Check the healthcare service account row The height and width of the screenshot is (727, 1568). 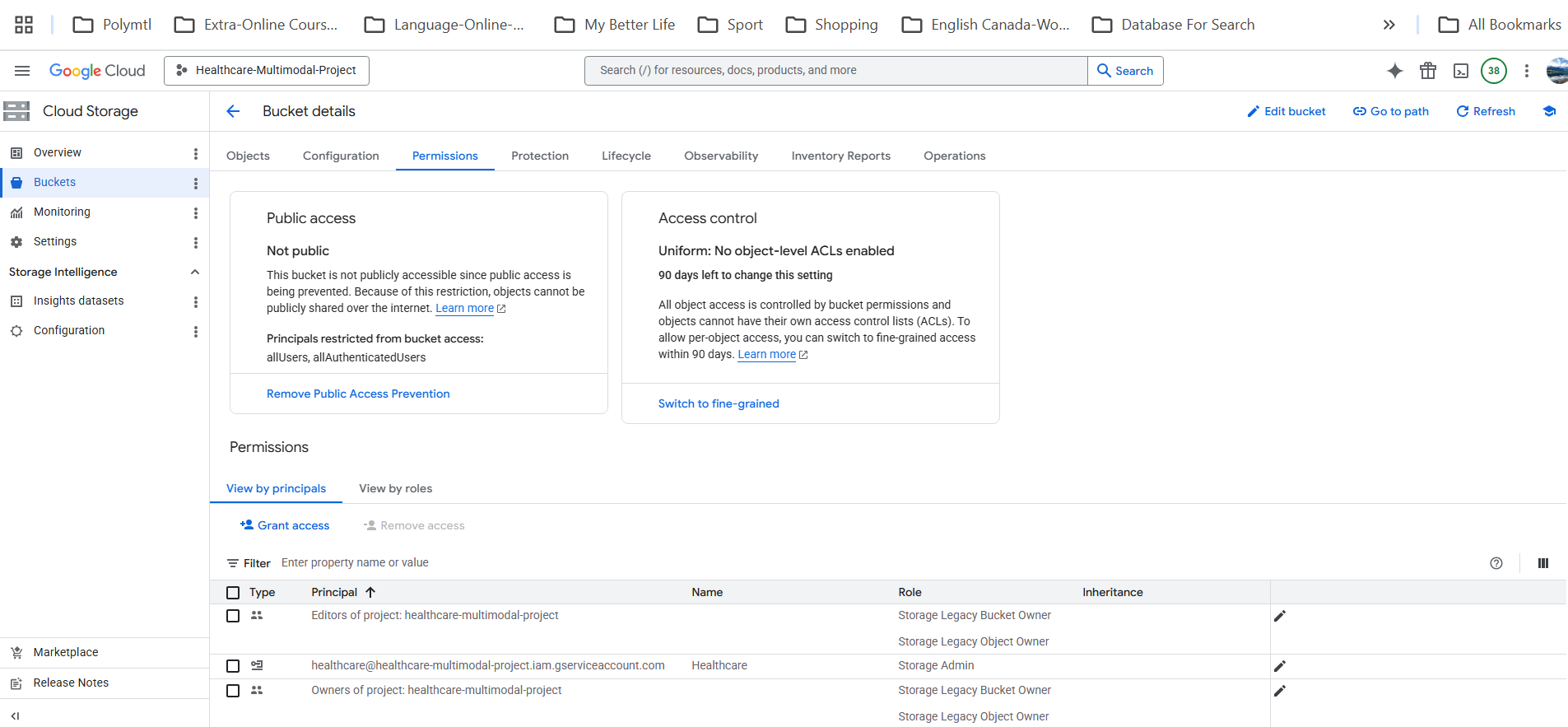point(233,666)
